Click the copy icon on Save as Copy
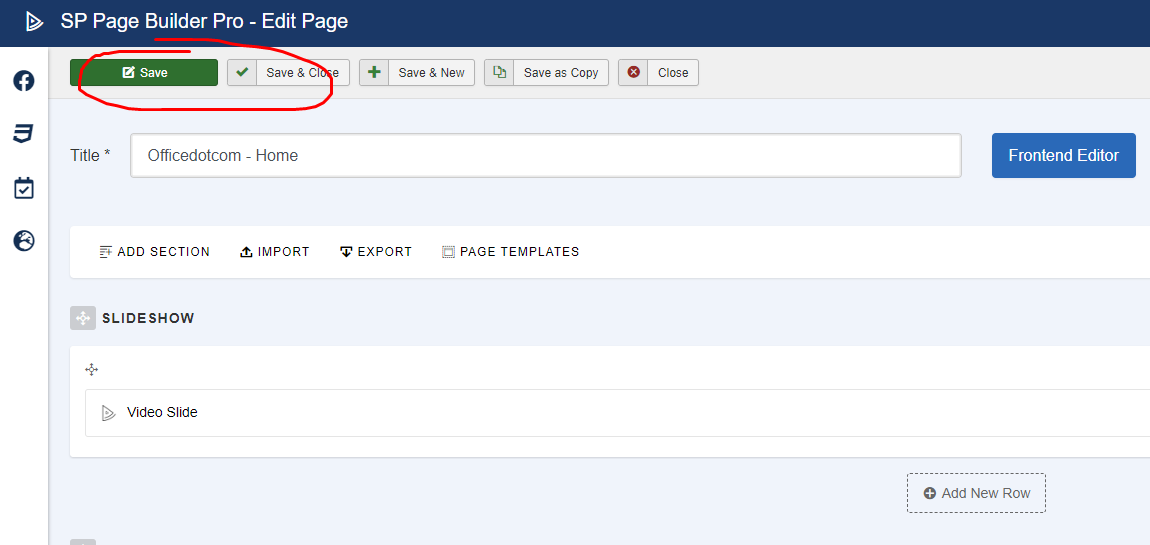Viewport: 1150px width, 545px height. tap(499, 73)
